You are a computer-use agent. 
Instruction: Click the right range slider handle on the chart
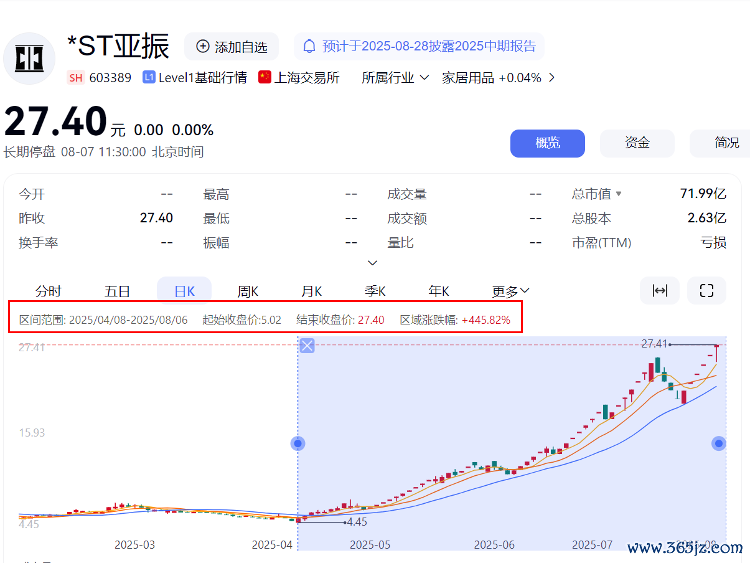[x=718, y=443]
